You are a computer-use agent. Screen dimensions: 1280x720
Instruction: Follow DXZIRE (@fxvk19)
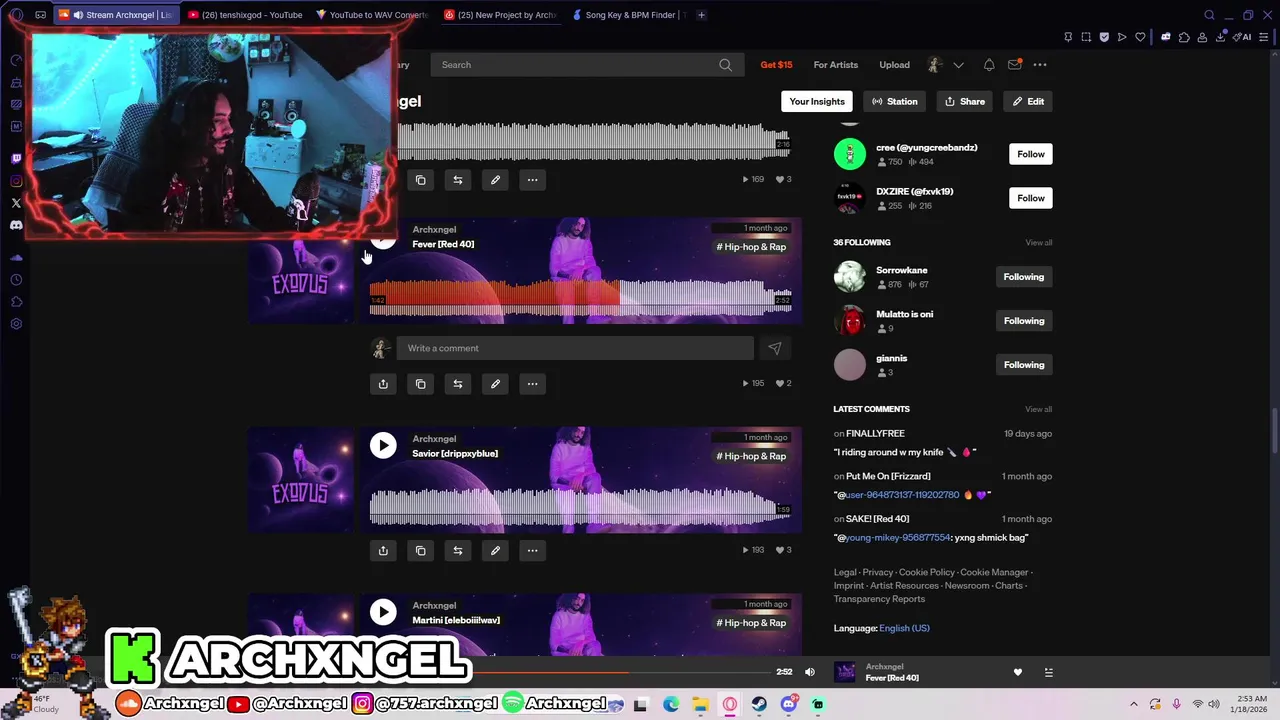pyautogui.click(x=1031, y=198)
